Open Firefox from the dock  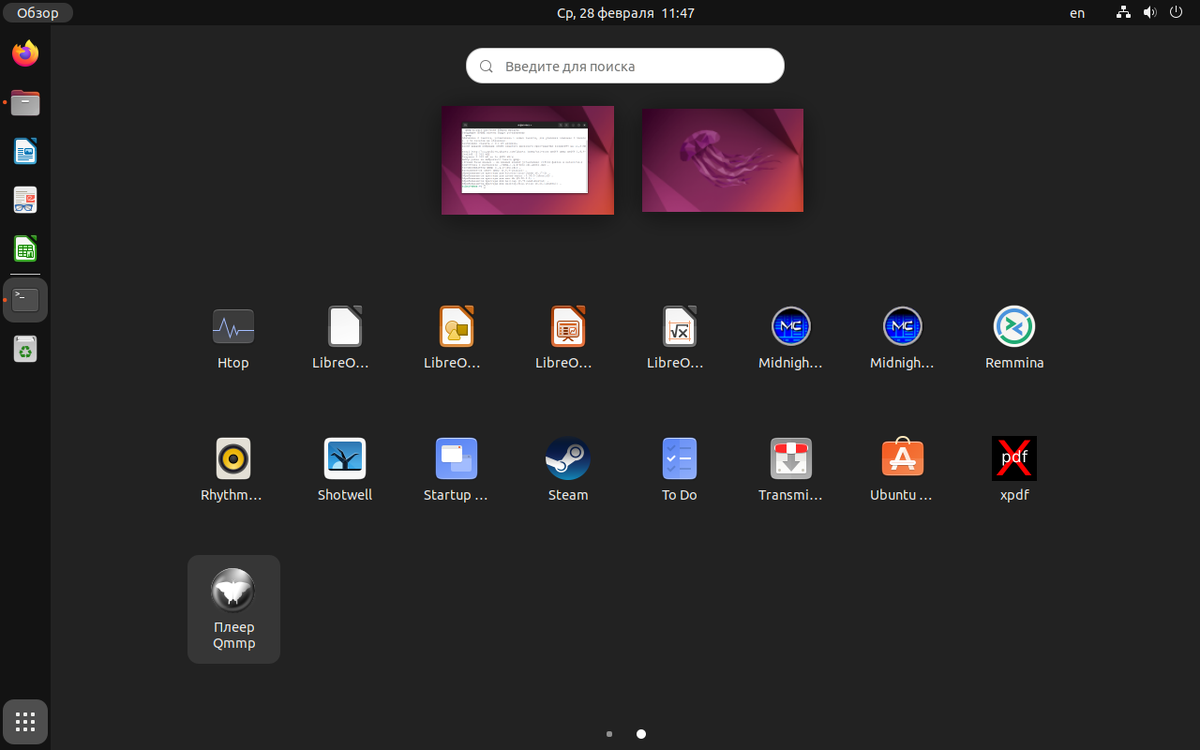pos(25,53)
